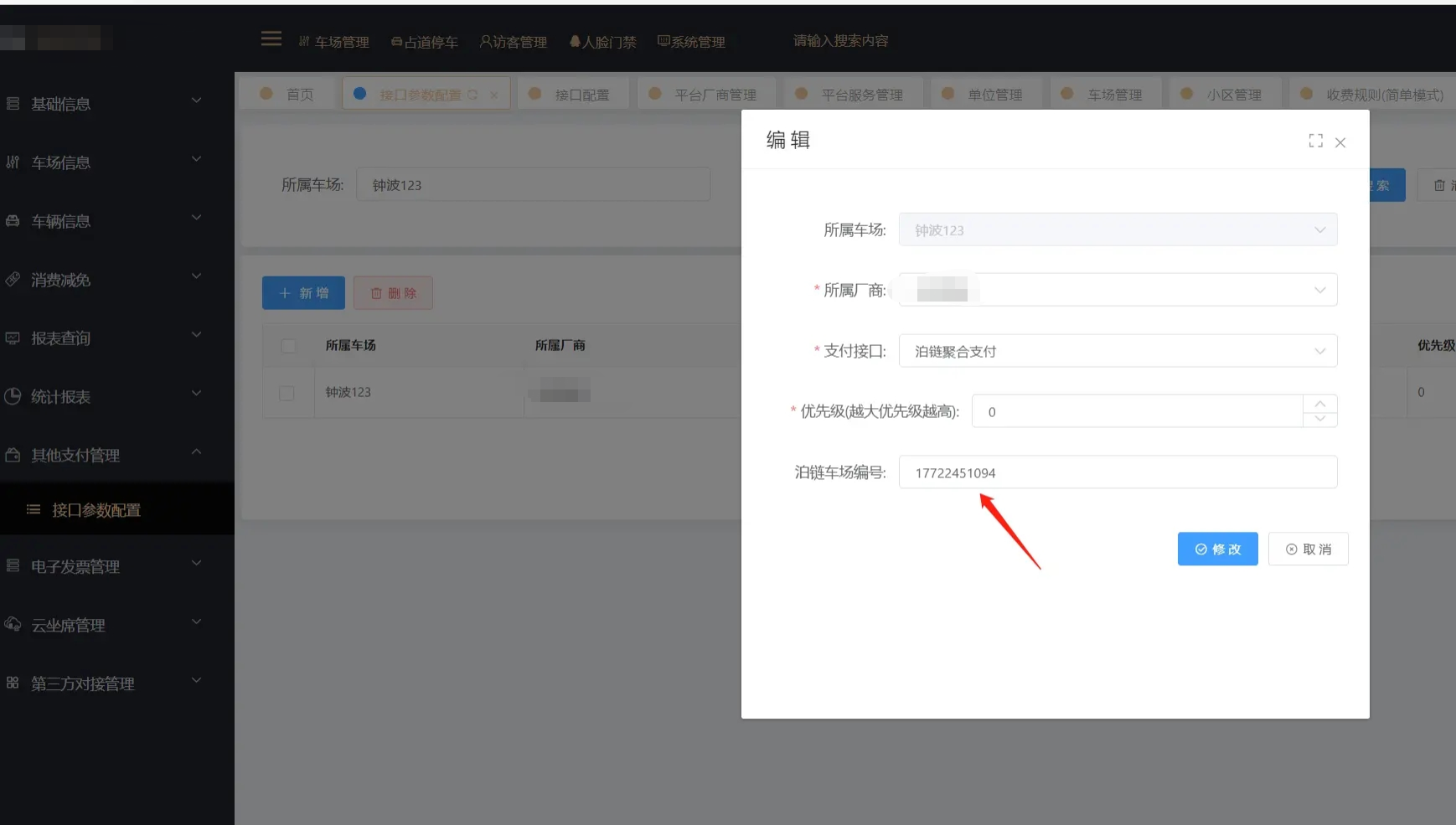Screen dimensions: 1456x825
Task: Switch to the 首页 tab
Action: (287, 95)
